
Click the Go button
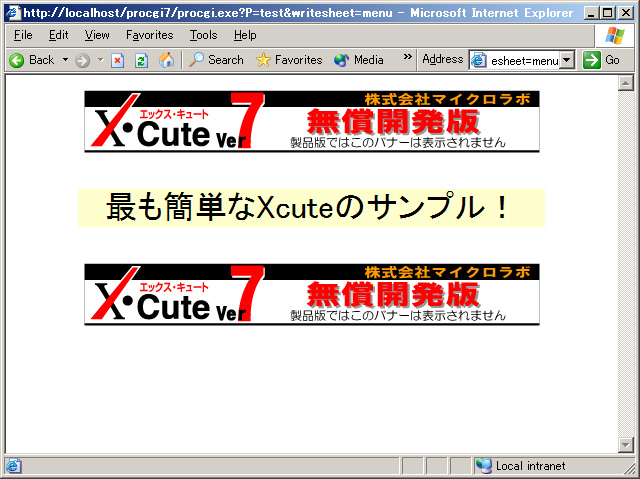(601, 60)
